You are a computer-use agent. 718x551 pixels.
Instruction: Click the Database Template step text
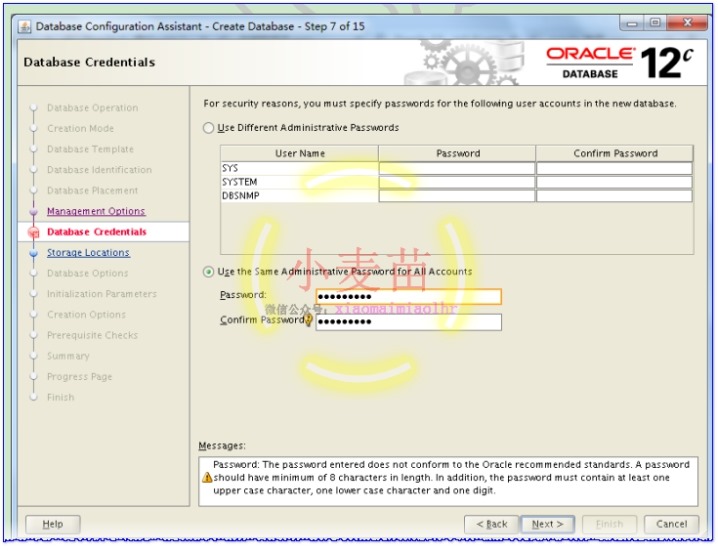click(90, 149)
